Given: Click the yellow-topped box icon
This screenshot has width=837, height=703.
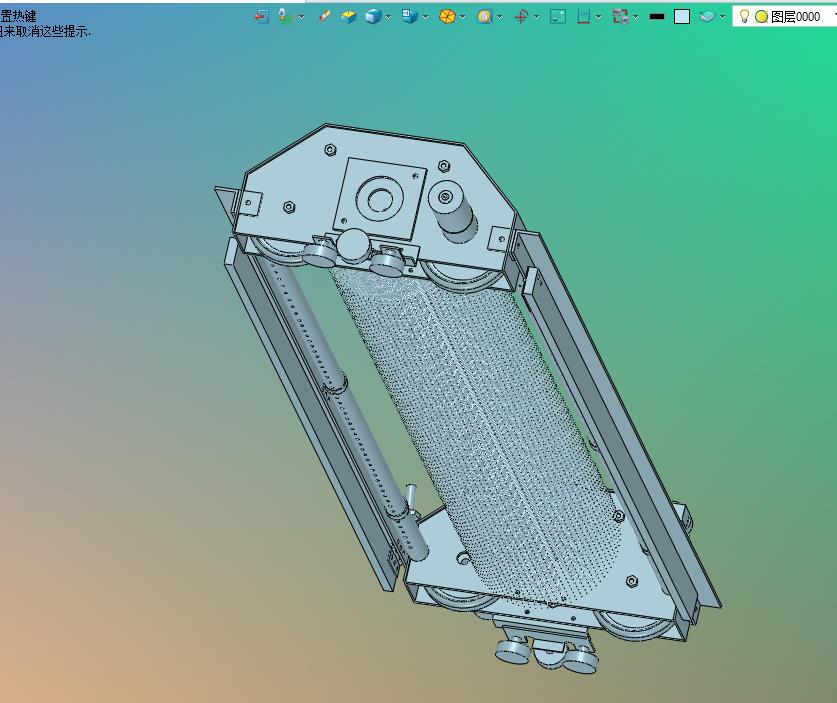Looking at the screenshot, I should (x=349, y=17).
